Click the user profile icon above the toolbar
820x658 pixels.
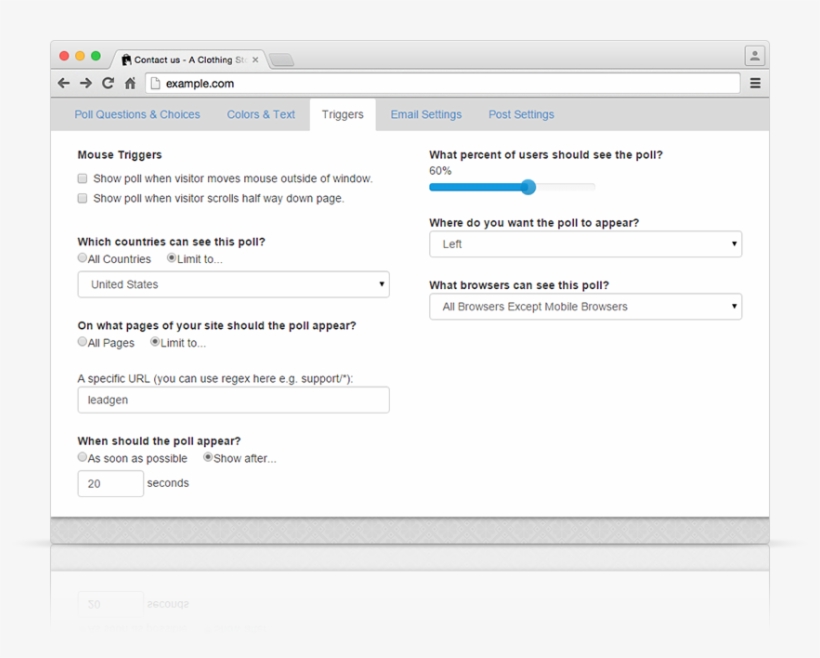pyautogui.click(x=755, y=55)
